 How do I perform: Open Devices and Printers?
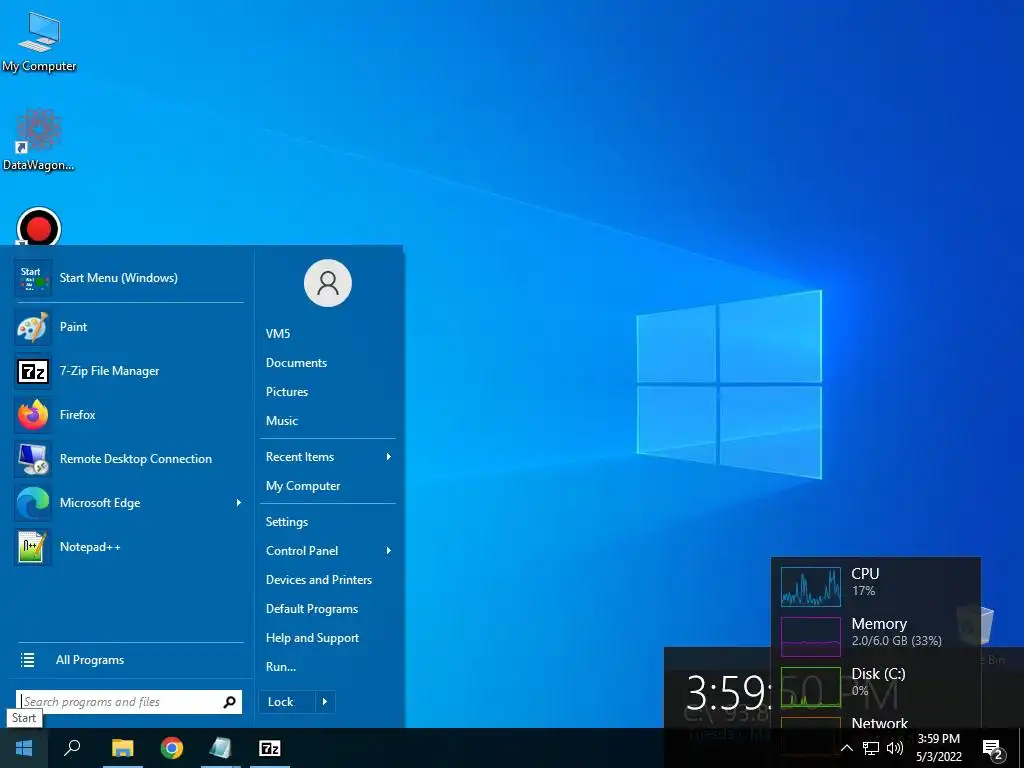click(x=319, y=580)
